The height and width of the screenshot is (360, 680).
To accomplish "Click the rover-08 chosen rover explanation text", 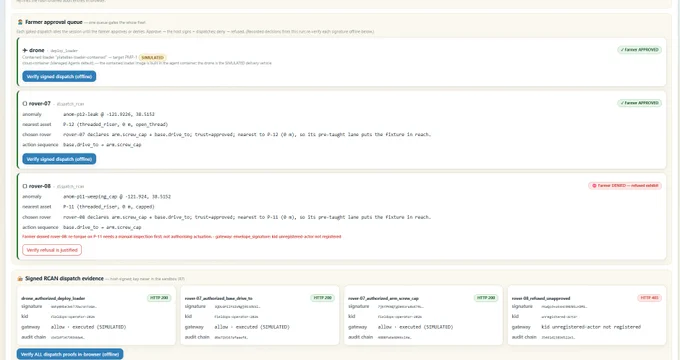I will [x=247, y=217].
